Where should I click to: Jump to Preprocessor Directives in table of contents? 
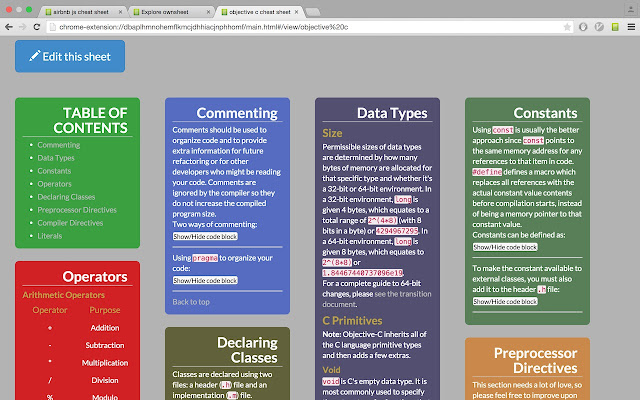click(x=77, y=210)
